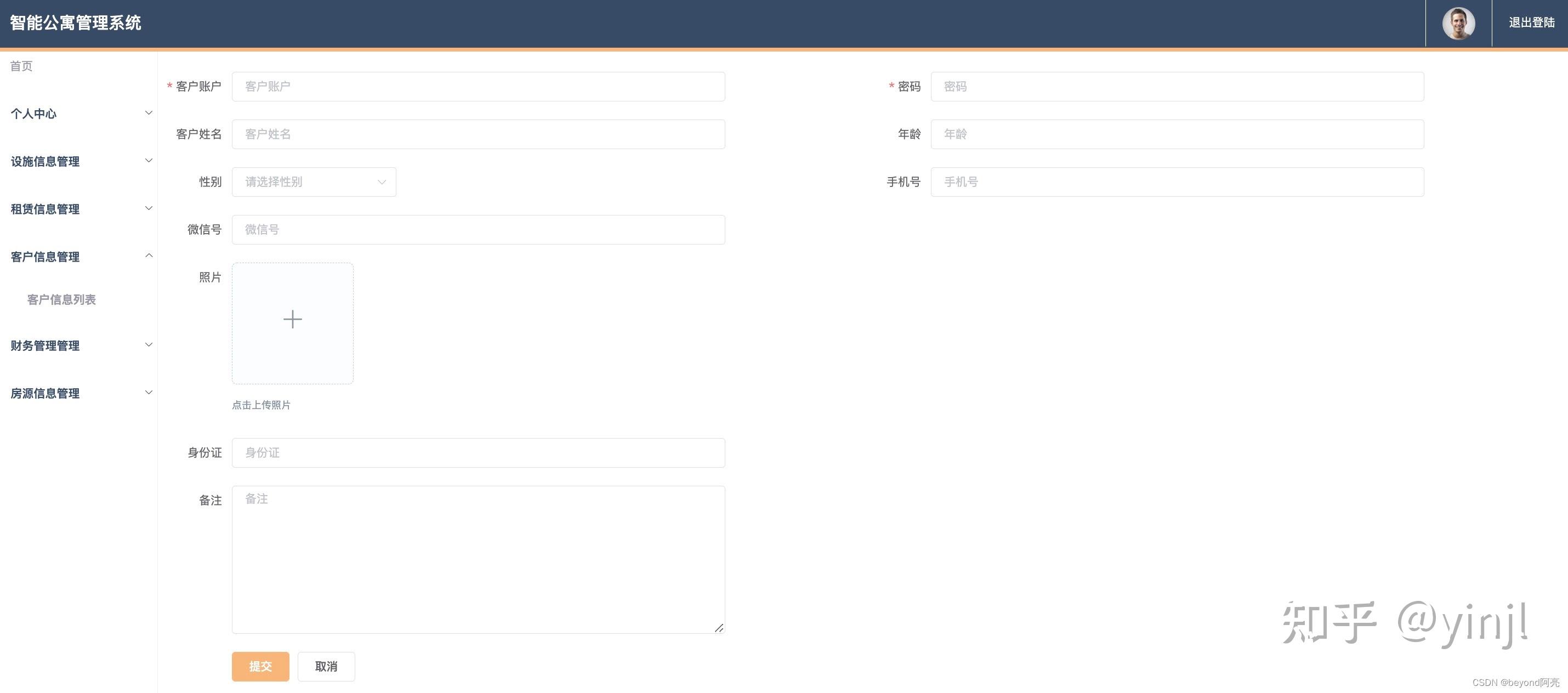Viewport: 1568px width, 693px height.
Task: Click the 提交 submit button
Action: click(x=260, y=666)
